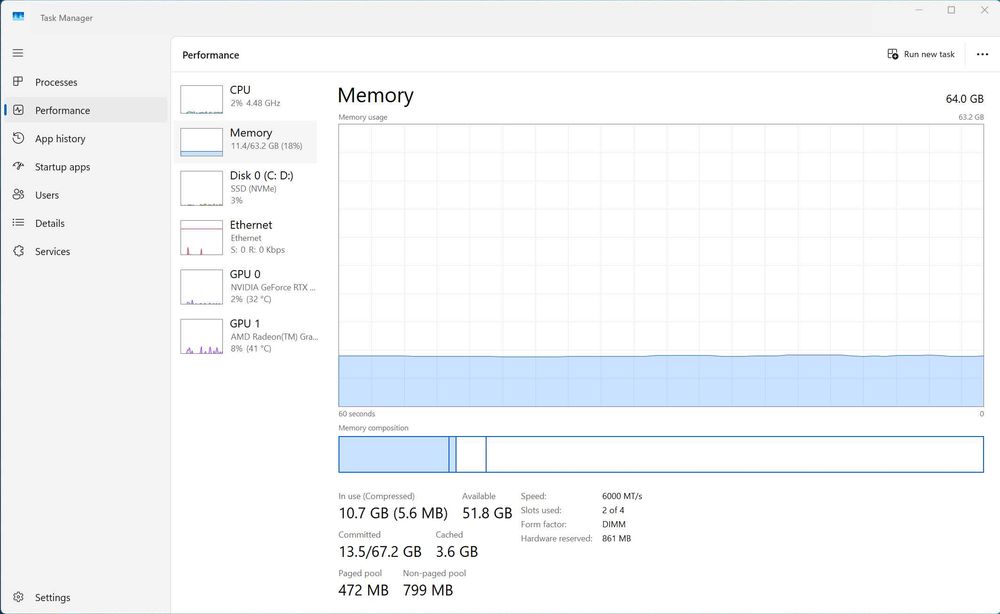Click the Users people icon
Viewport: 1000px width, 614px height.
coord(18,194)
